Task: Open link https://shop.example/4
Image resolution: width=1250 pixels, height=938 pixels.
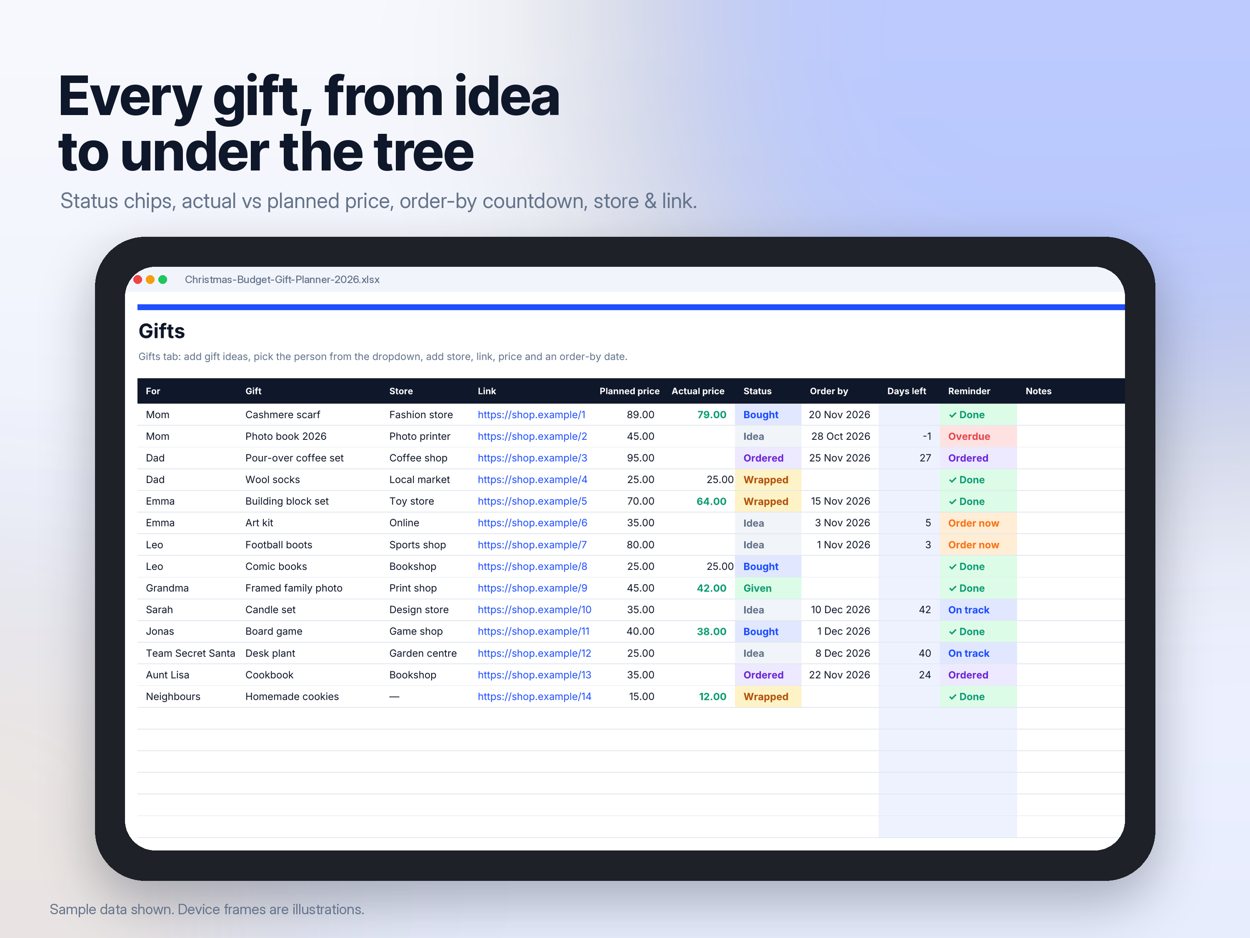Action: (x=532, y=480)
